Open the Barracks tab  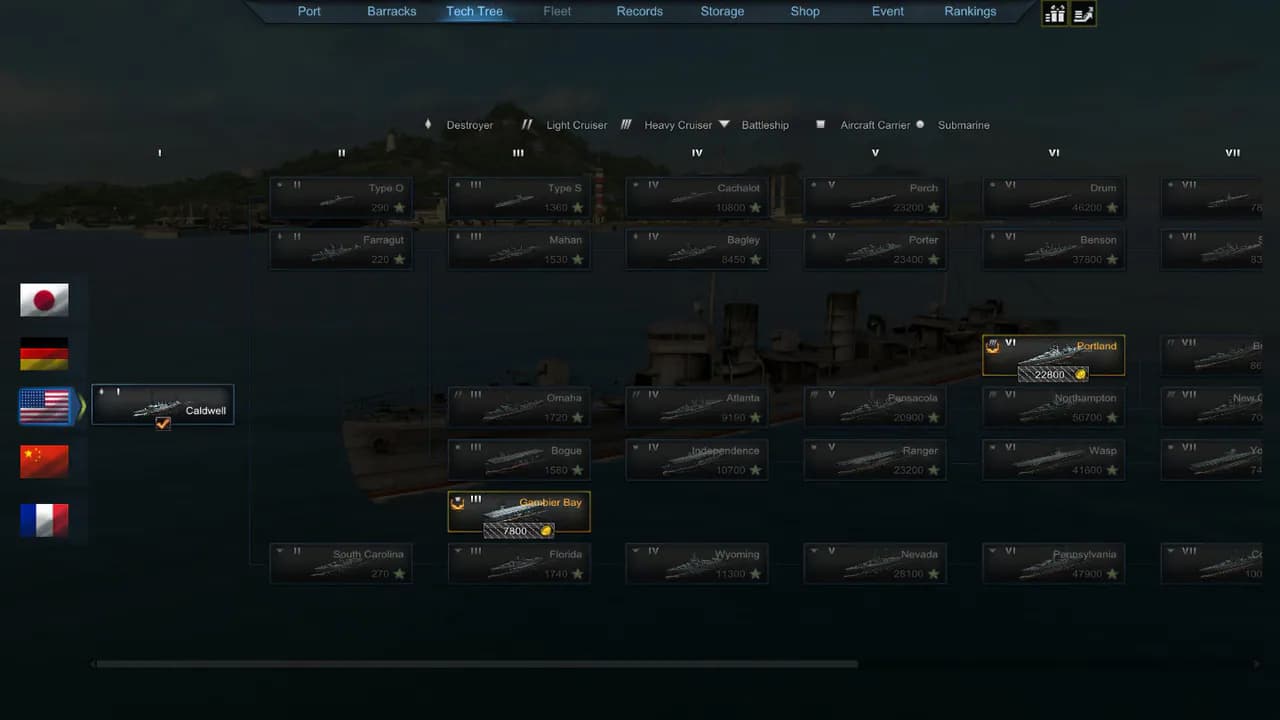pos(392,11)
